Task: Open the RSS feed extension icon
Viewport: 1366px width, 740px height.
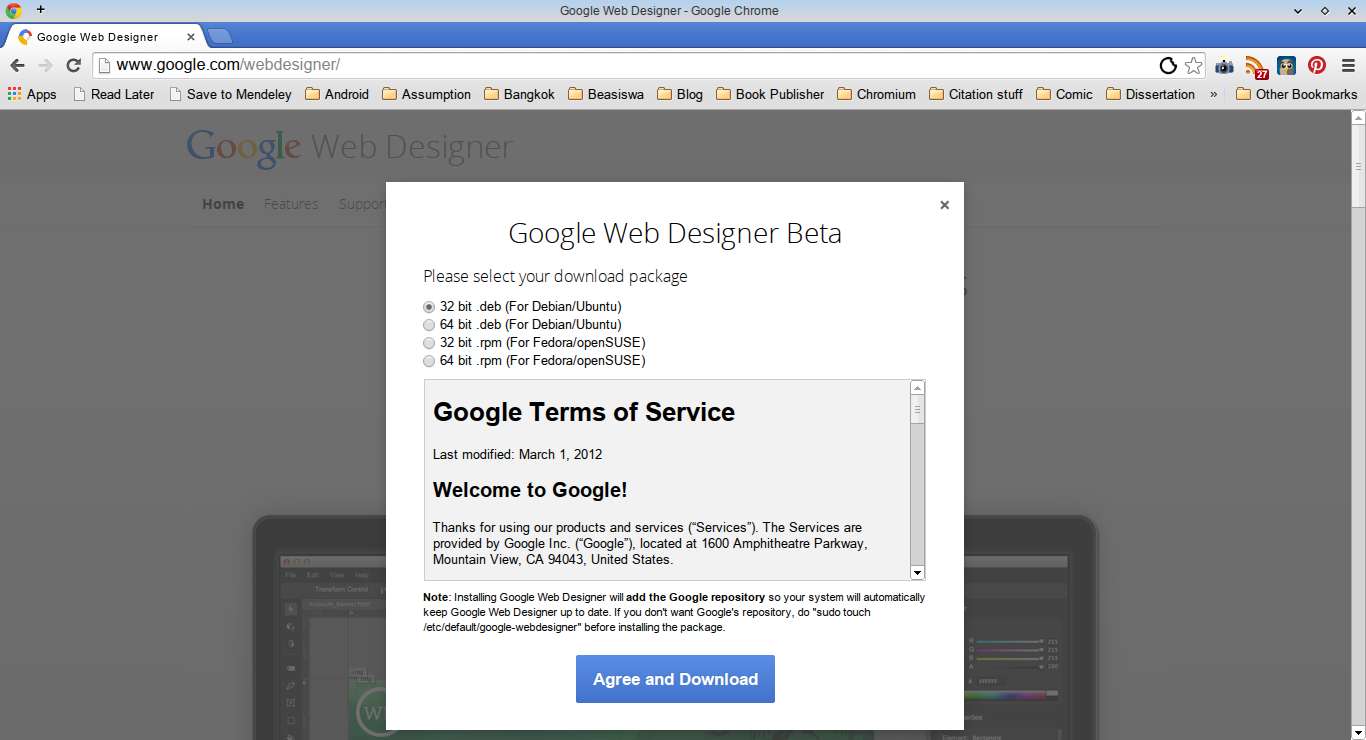Action: pyautogui.click(x=1255, y=67)
